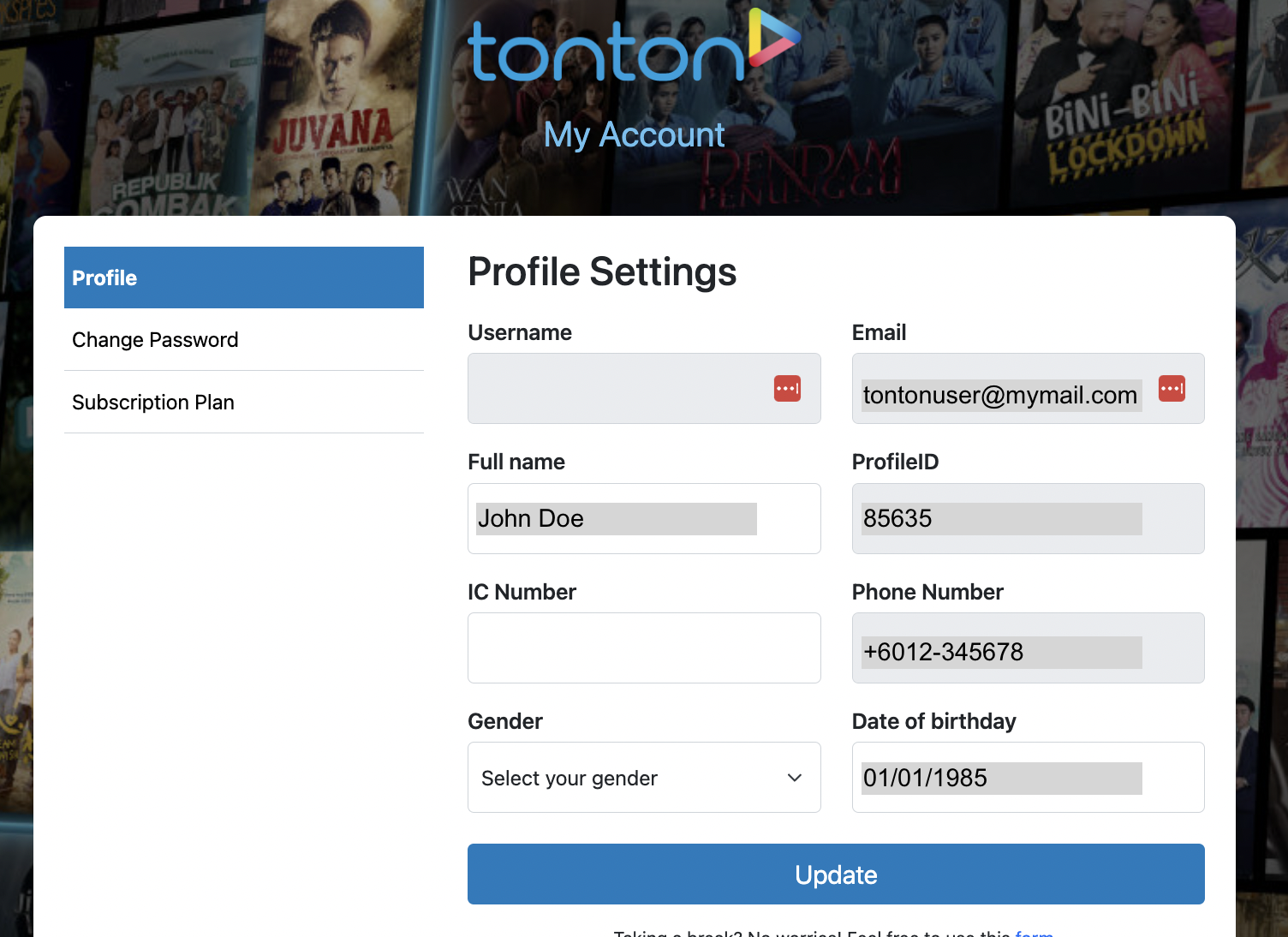The width and height of the screenshot is (1288, 937).
Task: Click the Email field with tontonuser@mymail.com
Action: pos(1000,395)
